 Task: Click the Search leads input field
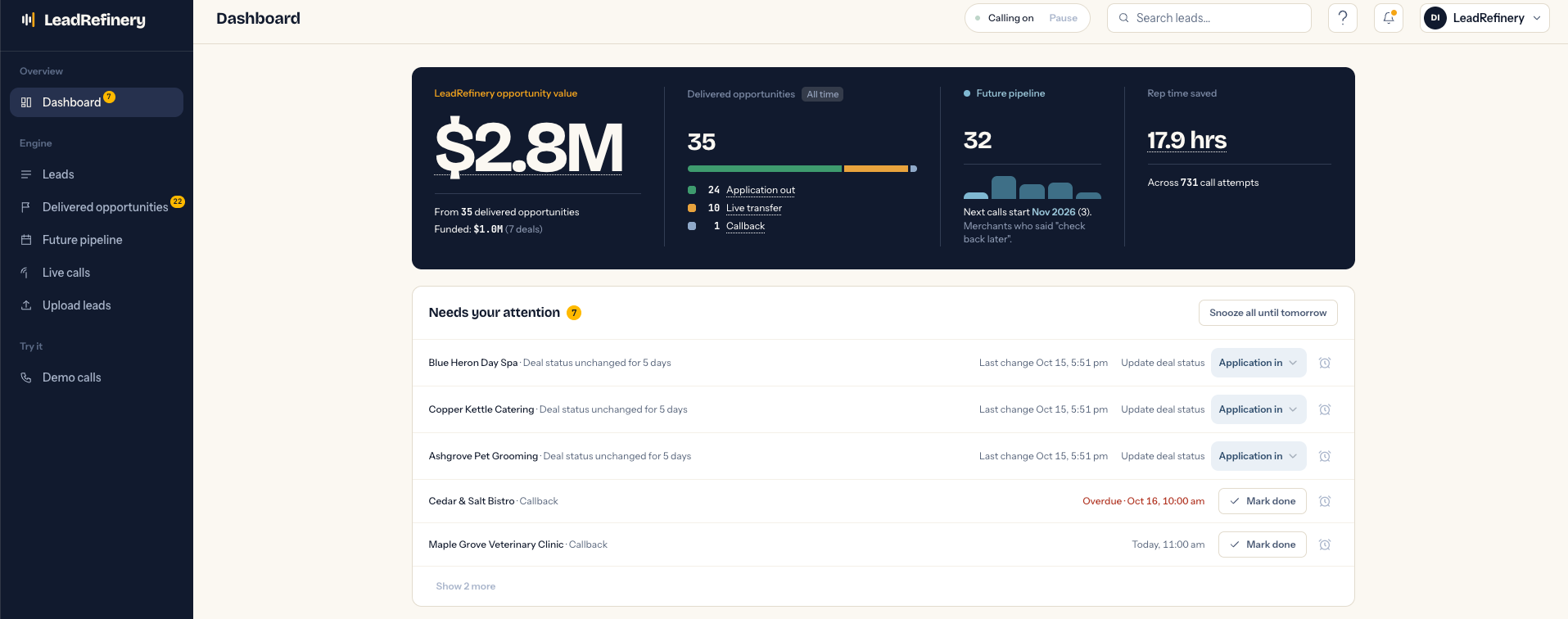click(1209, 18)
